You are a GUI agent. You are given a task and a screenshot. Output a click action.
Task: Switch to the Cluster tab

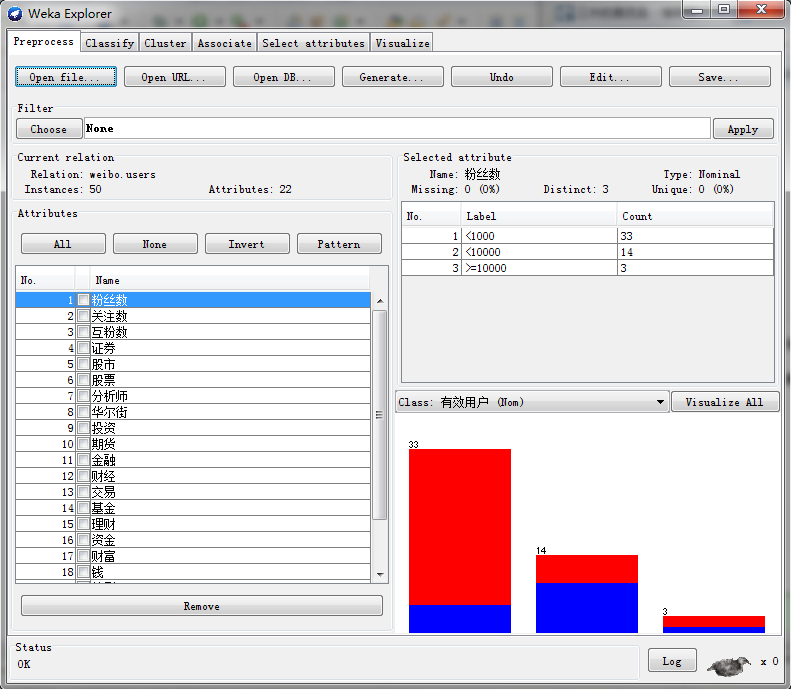coord(165,43)
